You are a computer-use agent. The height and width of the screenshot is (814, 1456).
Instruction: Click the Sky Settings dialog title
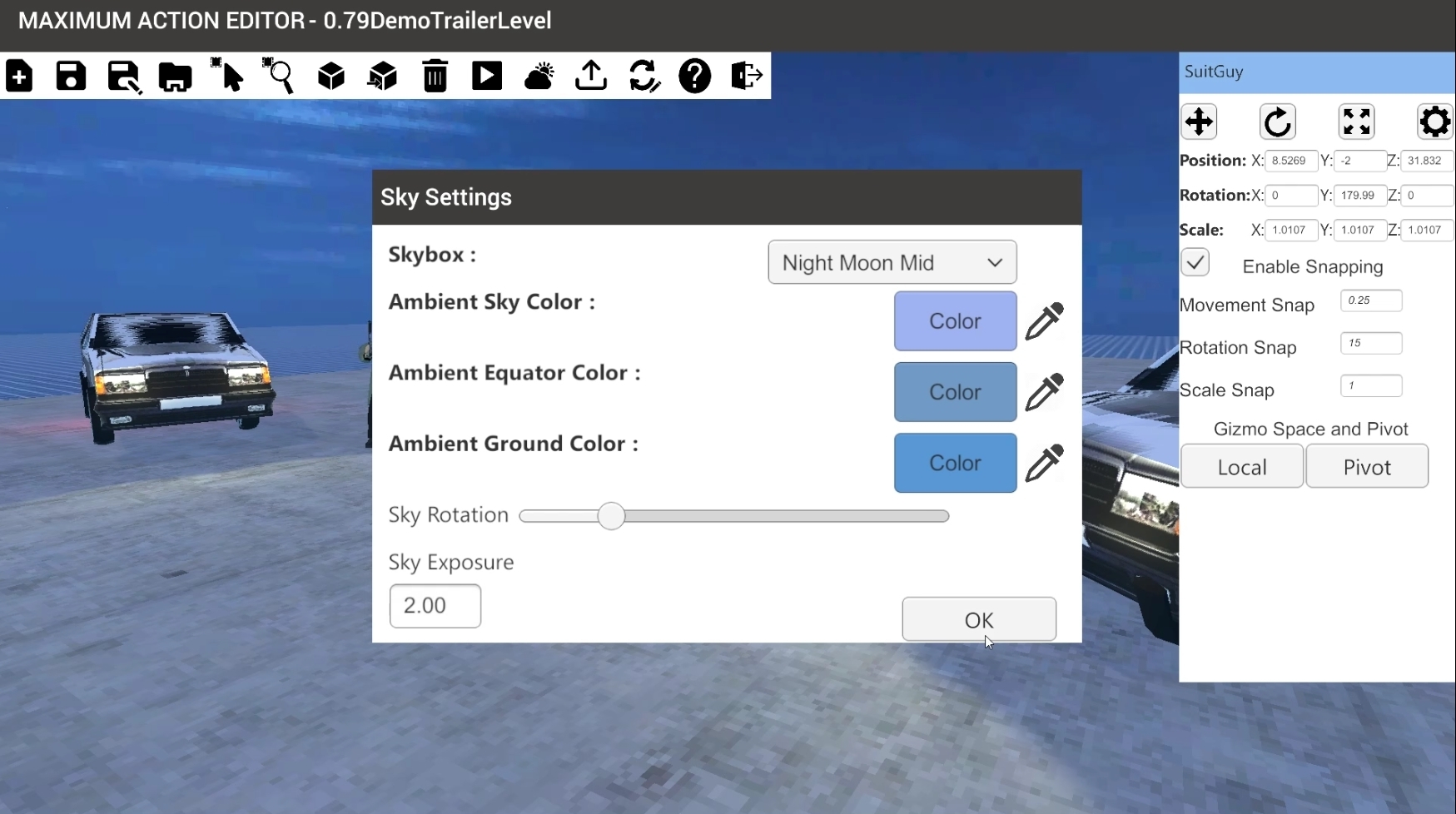446,197
